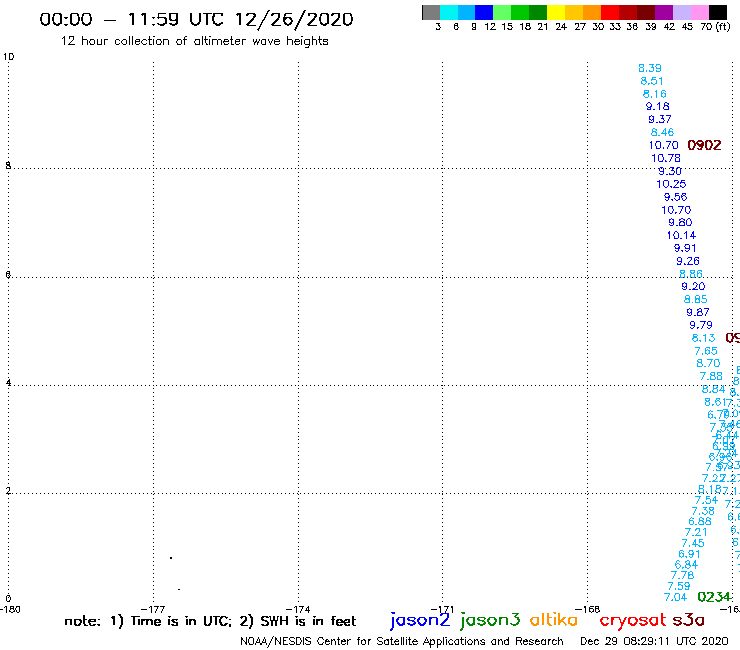Click the legend scale label '24'
Screen dimensions: 740x650
pyautogui.click(x=561, y=27)
